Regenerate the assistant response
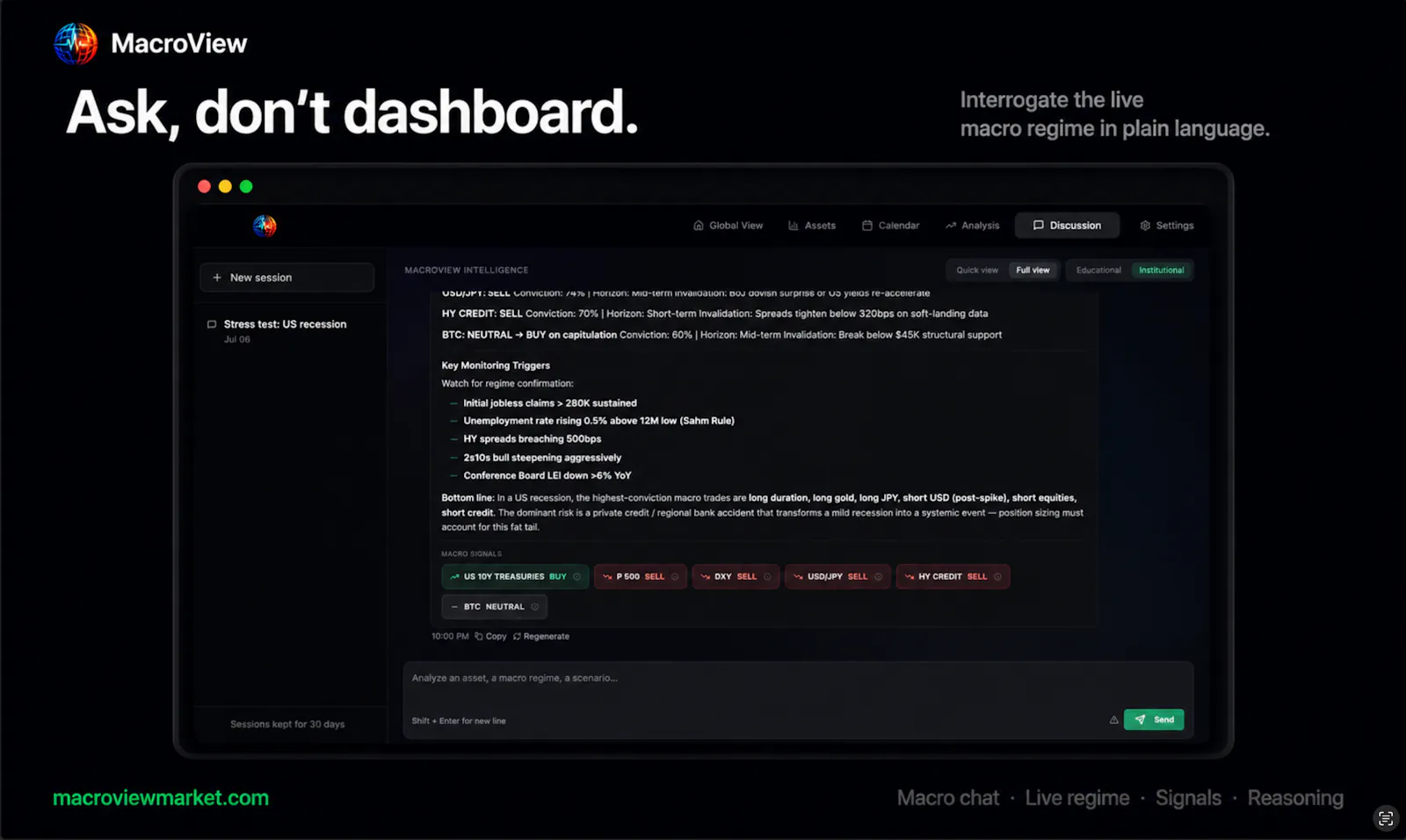The image size is (1406, 840). [x=541, y=637]
